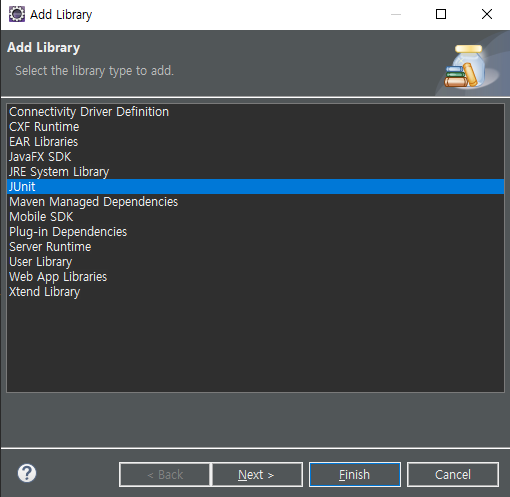Select Mobile SDK library type
This screenshot has width=510, height=497.
255,217
